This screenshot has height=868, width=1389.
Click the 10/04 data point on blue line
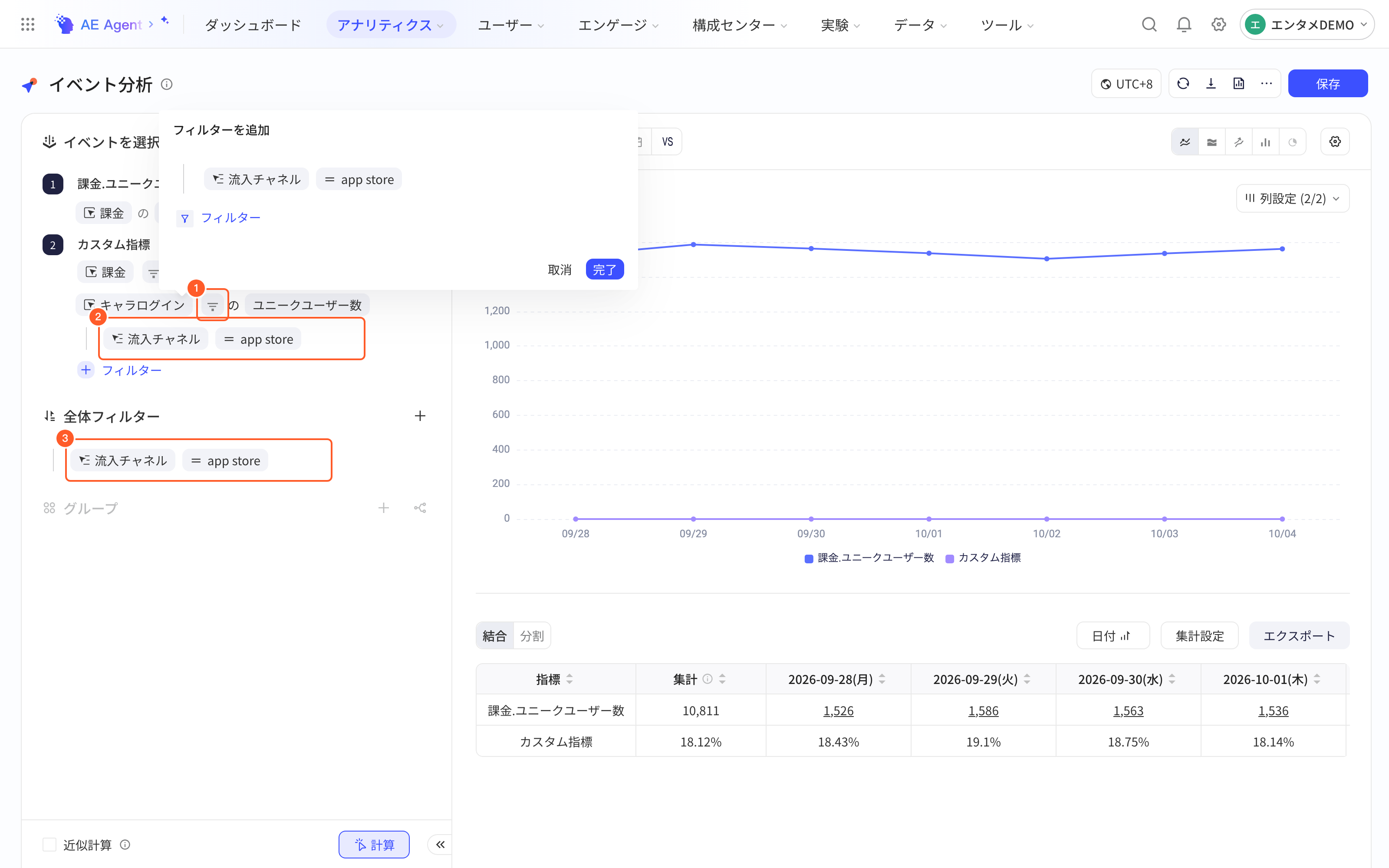coord(1282,249)
